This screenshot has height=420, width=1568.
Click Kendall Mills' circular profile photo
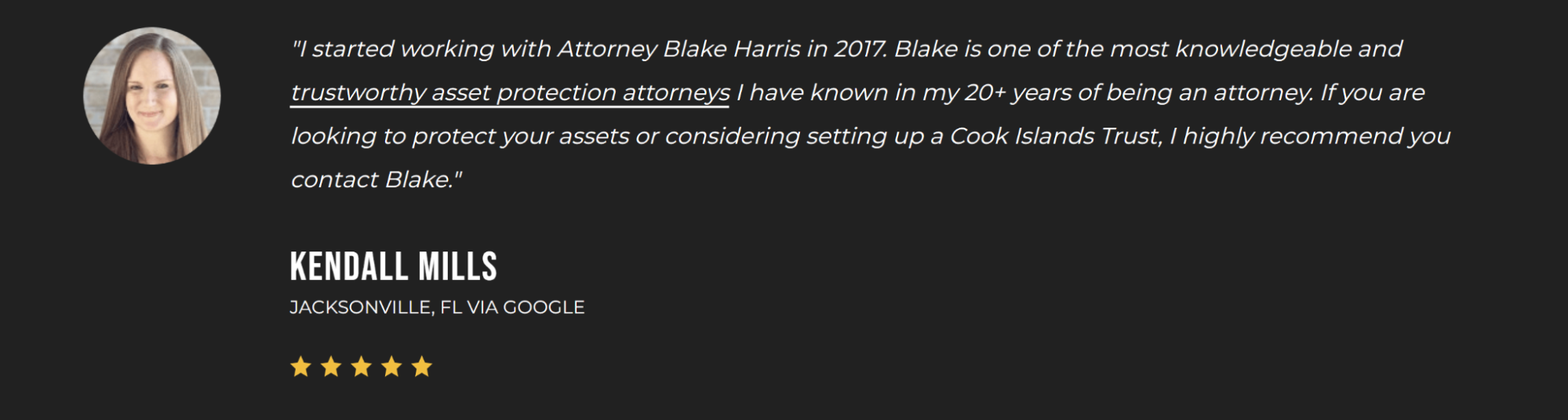151,96
